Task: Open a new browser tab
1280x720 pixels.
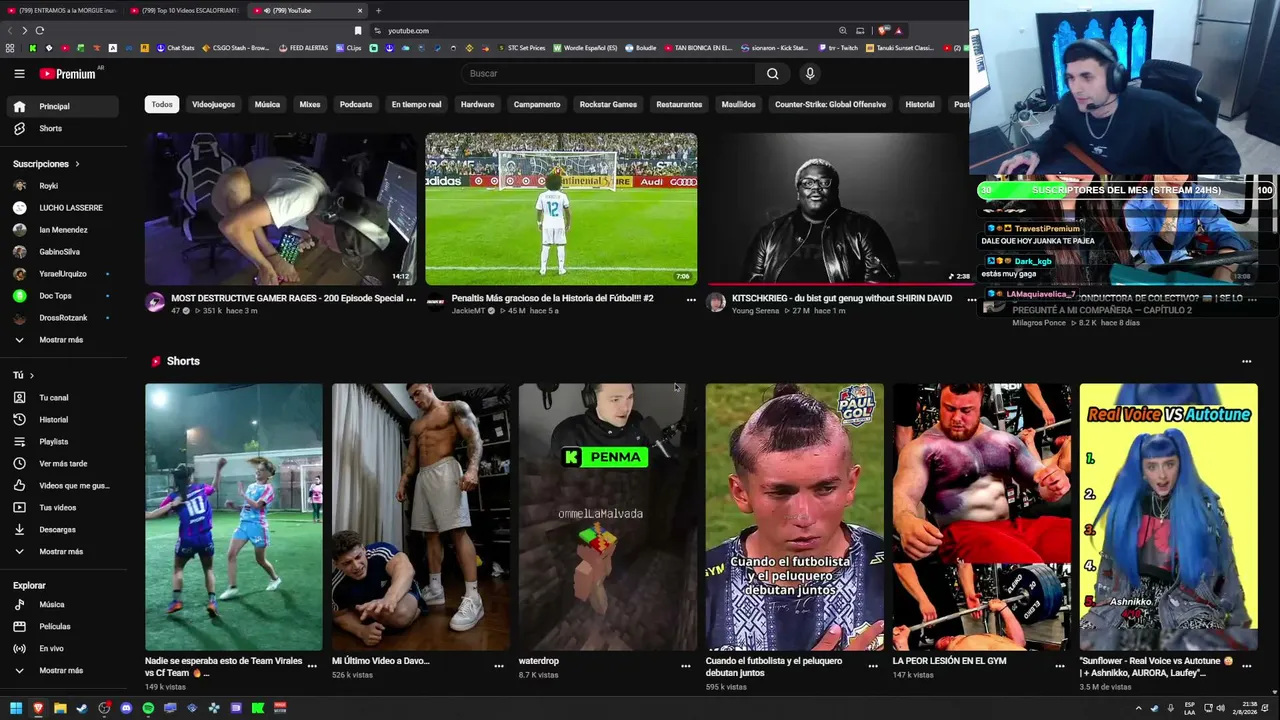Action: pyautogui.click(x=378, y=10)
